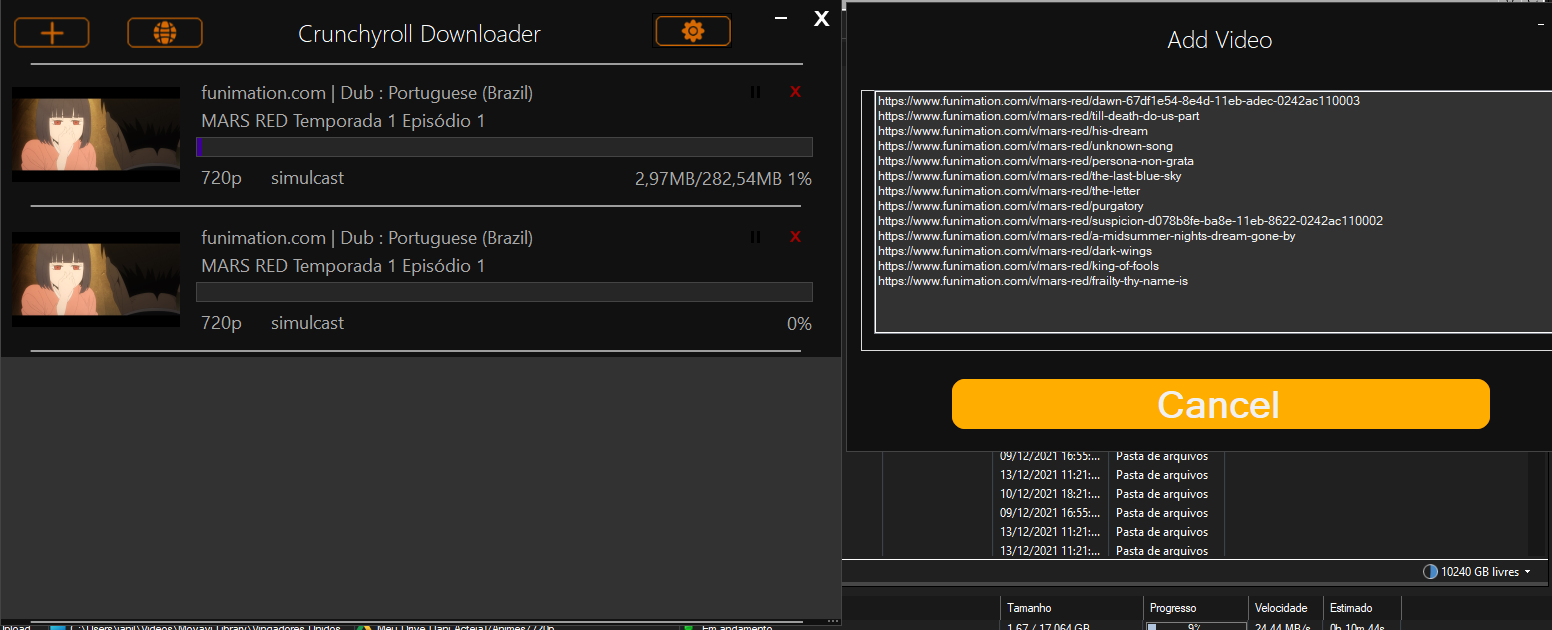
Task: Click thumbnail of the download at 0%
Action: click(x=96, y=279)
